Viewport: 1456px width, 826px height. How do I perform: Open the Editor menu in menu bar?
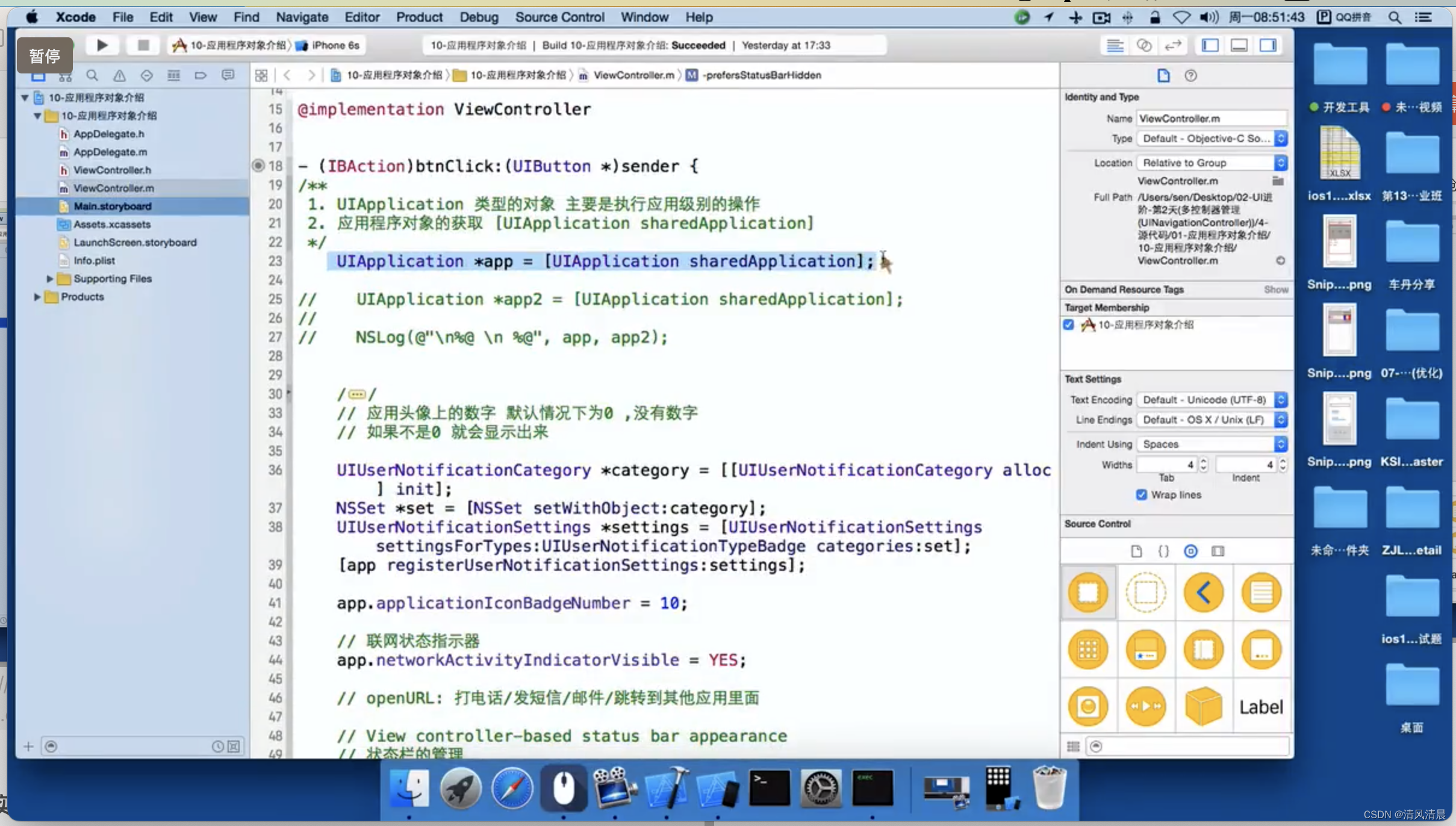tap(361, 17)
